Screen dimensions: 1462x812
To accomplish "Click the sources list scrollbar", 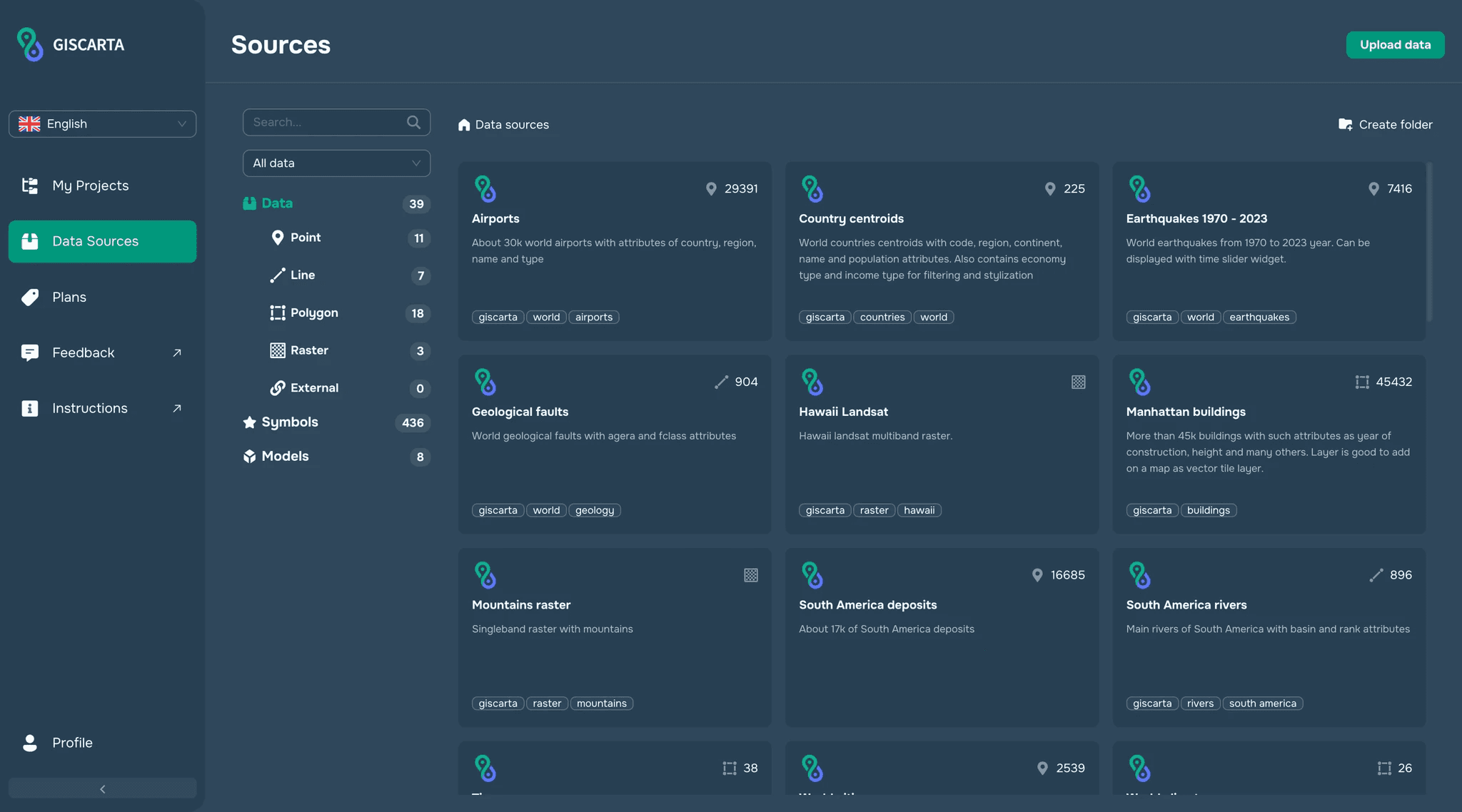I will click(1429, 243).
